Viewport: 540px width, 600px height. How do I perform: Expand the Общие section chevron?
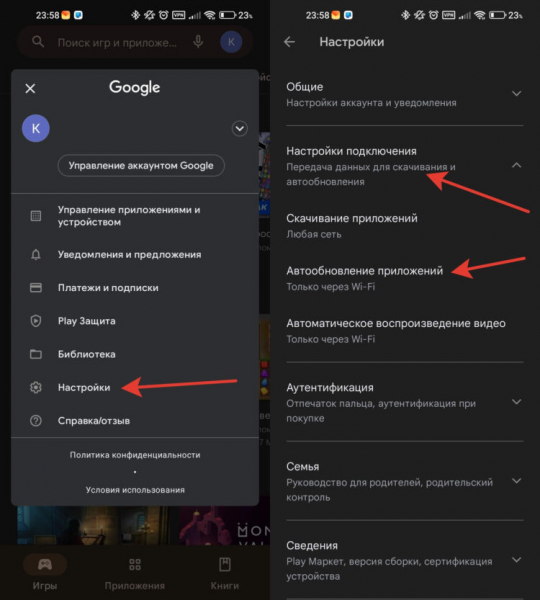point(517,94)
